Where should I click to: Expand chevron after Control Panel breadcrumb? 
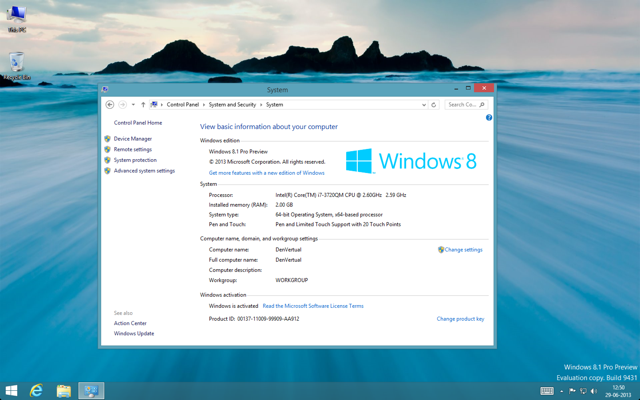pos(204,105)
